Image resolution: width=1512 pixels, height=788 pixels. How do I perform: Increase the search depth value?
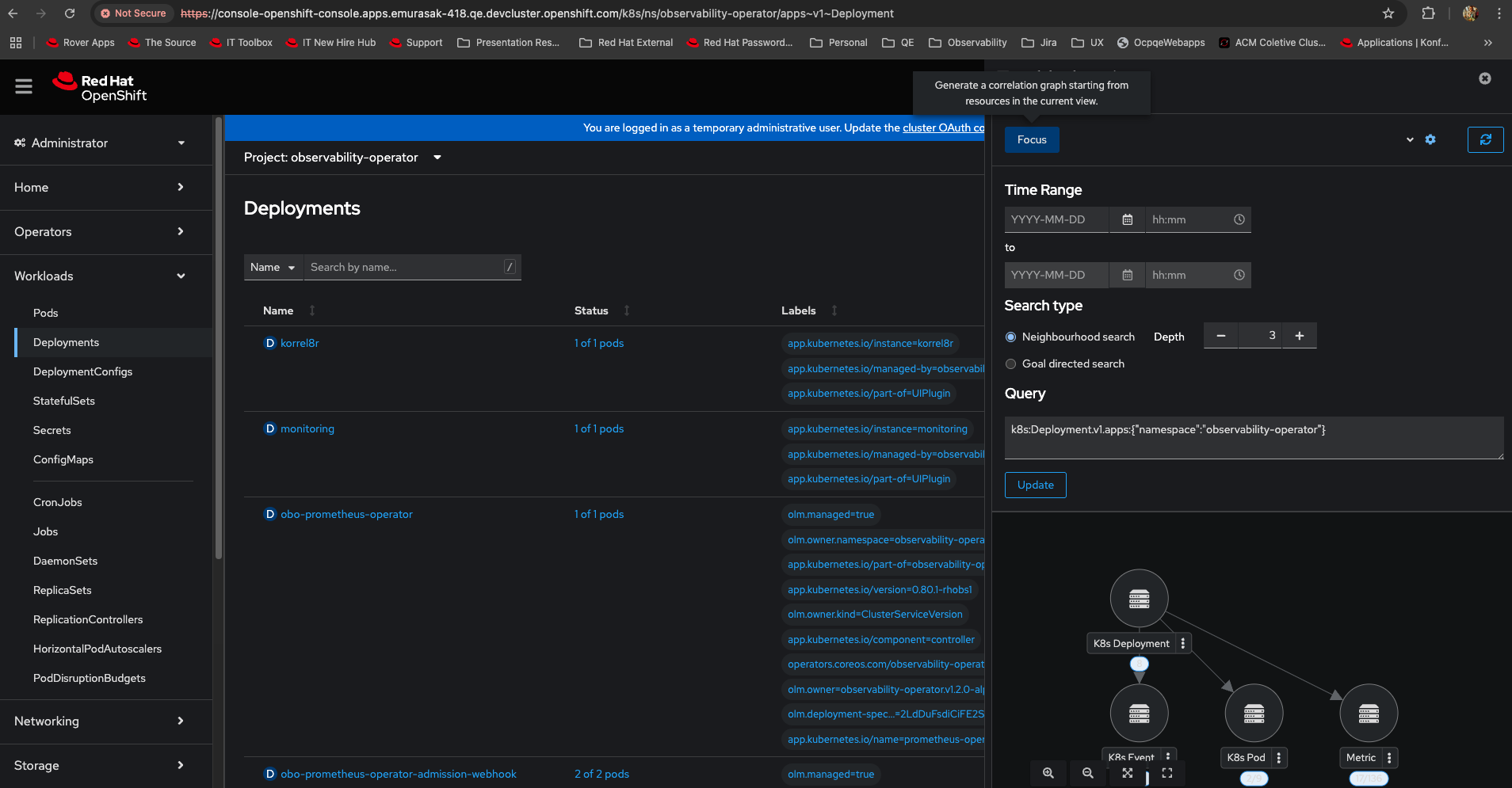click(1299, 336)
